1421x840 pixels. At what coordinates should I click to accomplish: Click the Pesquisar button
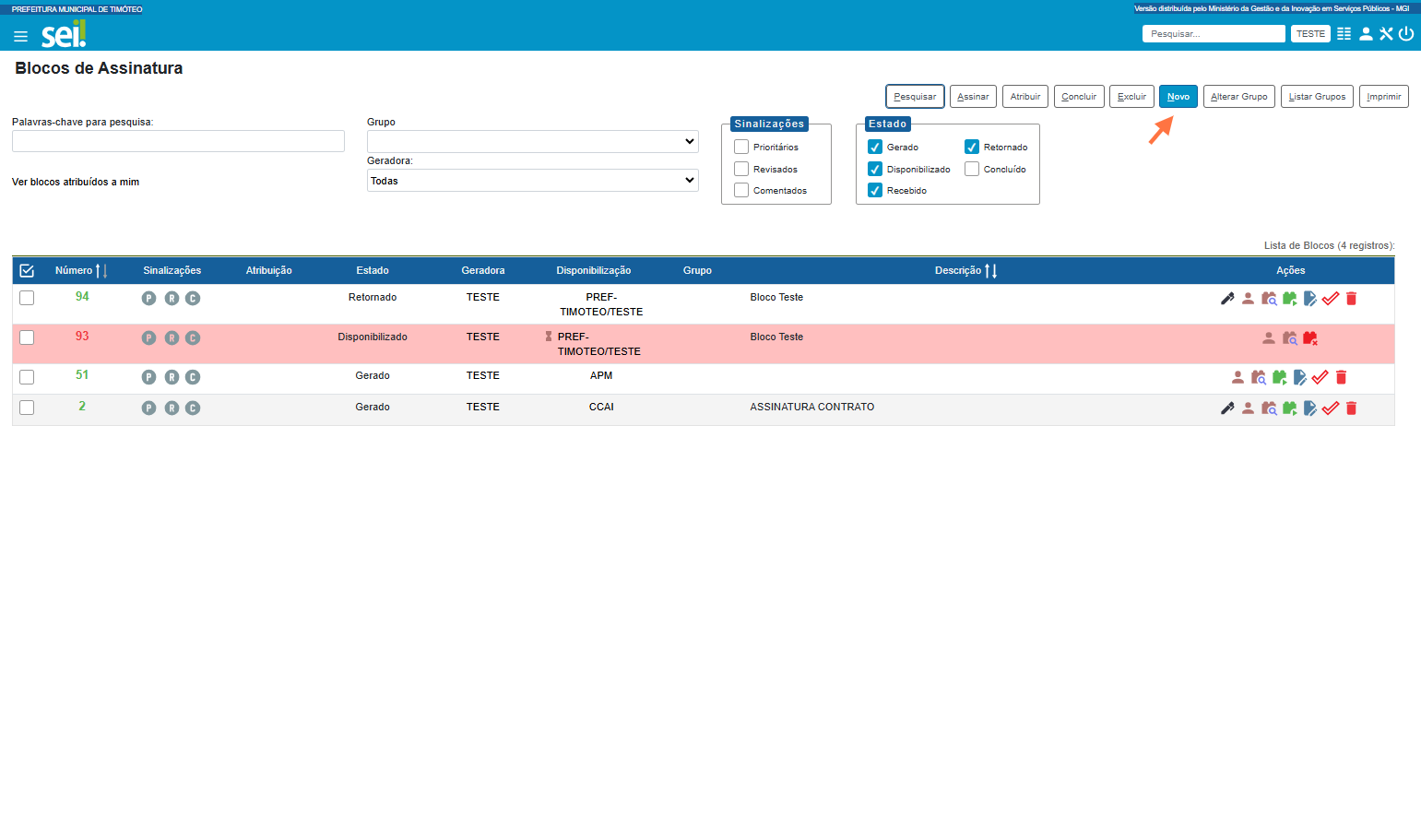[x=915, y=96]
